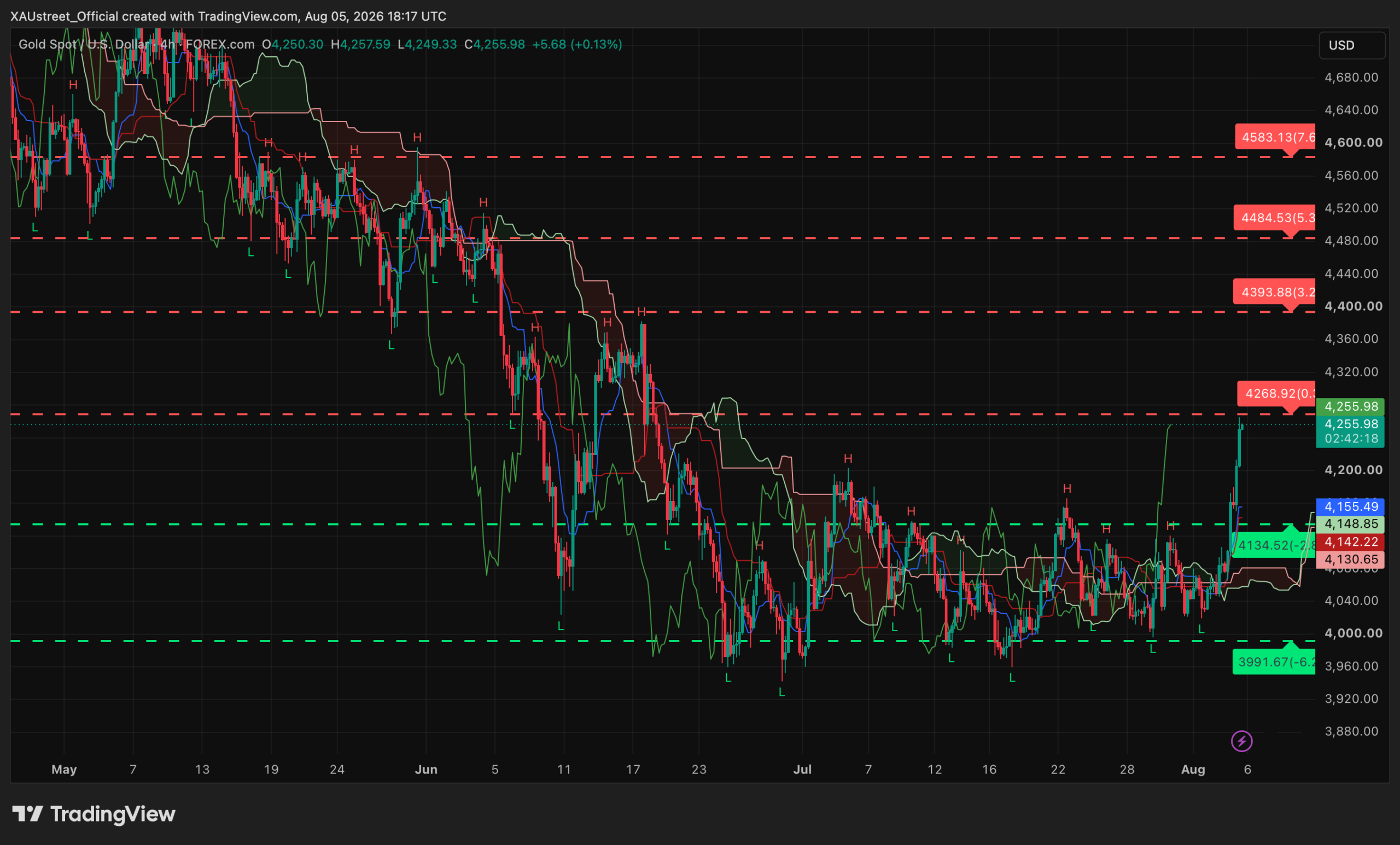Click the pink 4,130.65 price label
The image size is (1400, 845).
click(x=1350, y=559)
